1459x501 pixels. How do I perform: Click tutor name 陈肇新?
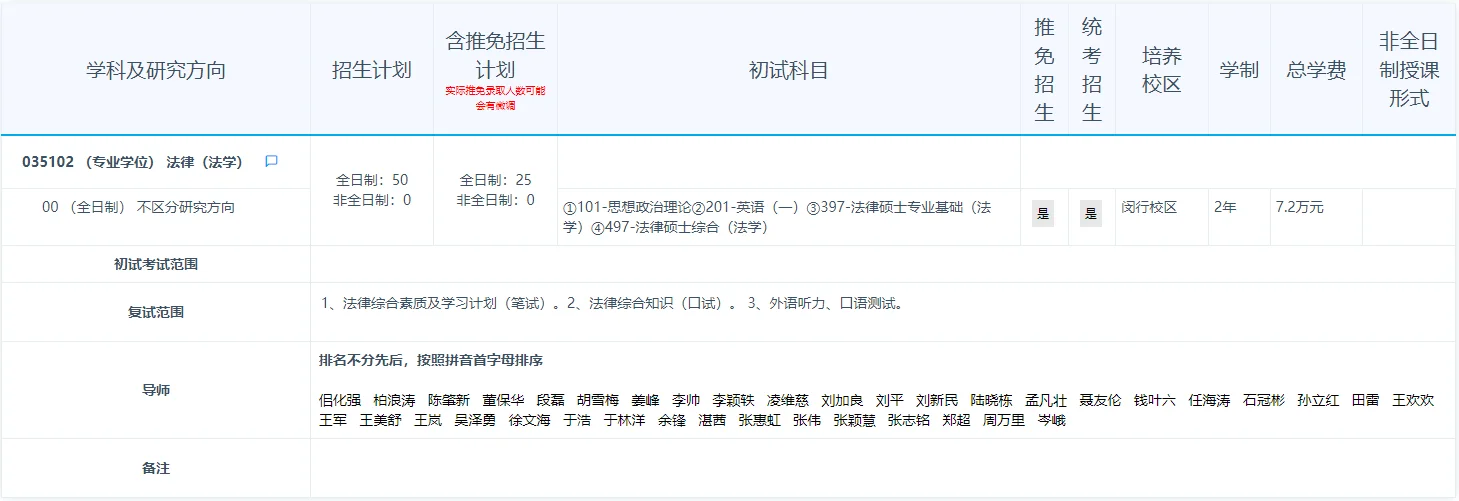click(449, 400)
